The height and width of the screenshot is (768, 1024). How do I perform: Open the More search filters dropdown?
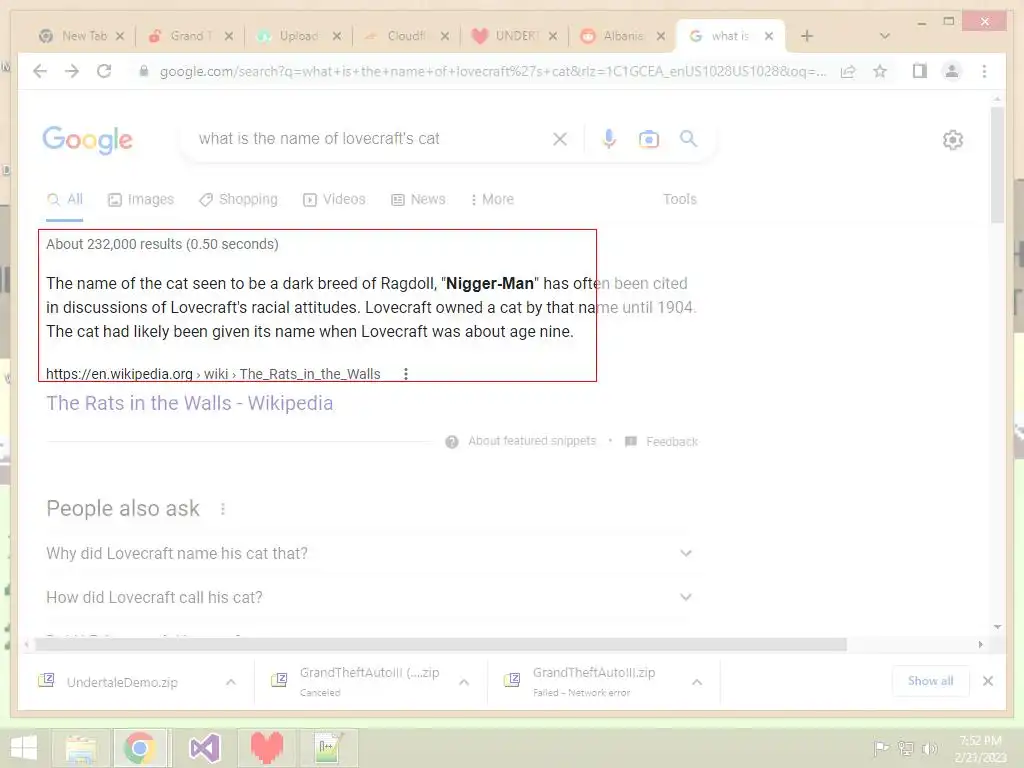[492, 199]
